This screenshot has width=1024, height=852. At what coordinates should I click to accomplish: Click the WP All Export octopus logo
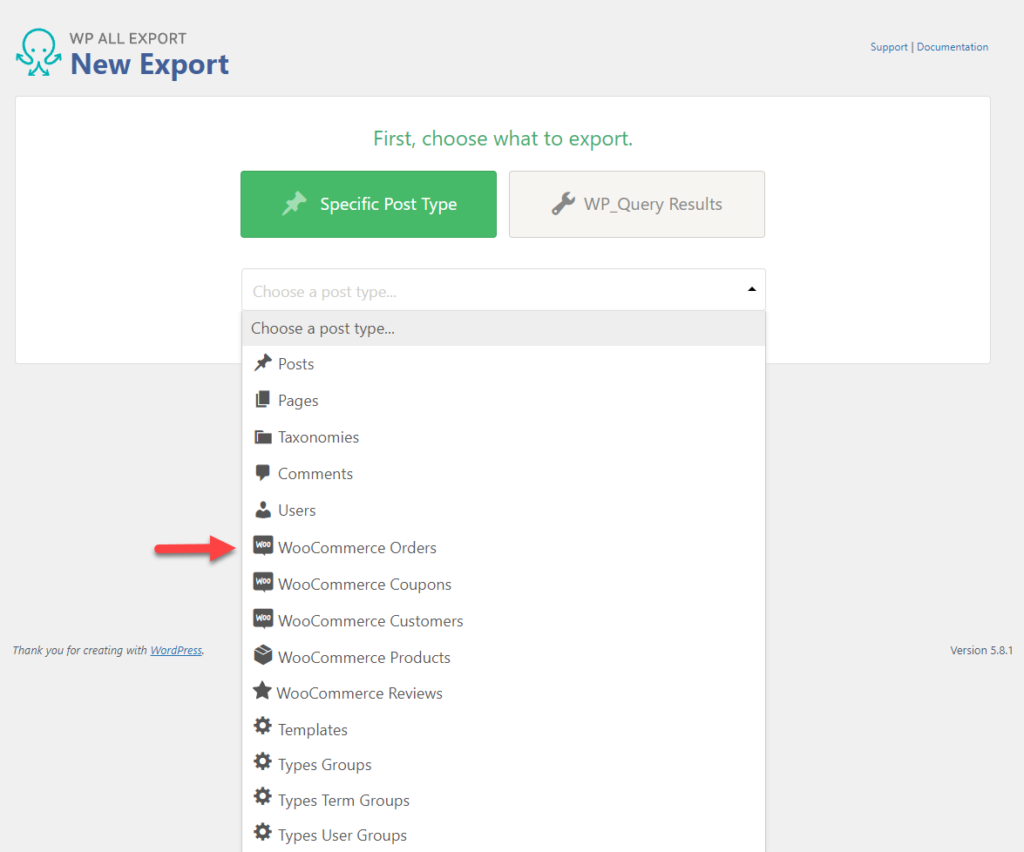(x=39, y=52)
